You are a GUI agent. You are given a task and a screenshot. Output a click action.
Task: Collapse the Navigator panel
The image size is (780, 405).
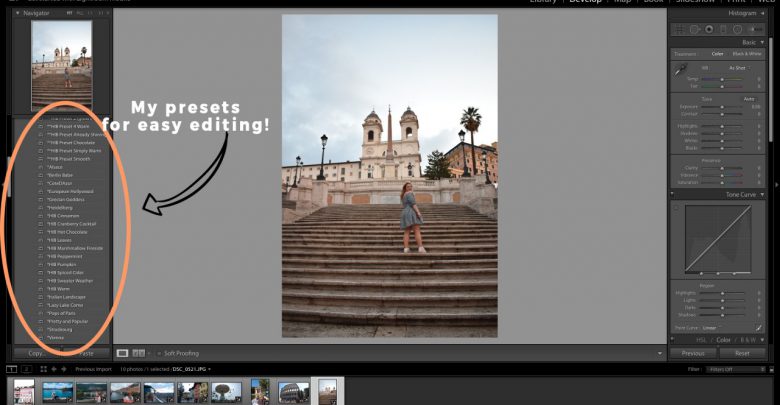click(18, 13)
